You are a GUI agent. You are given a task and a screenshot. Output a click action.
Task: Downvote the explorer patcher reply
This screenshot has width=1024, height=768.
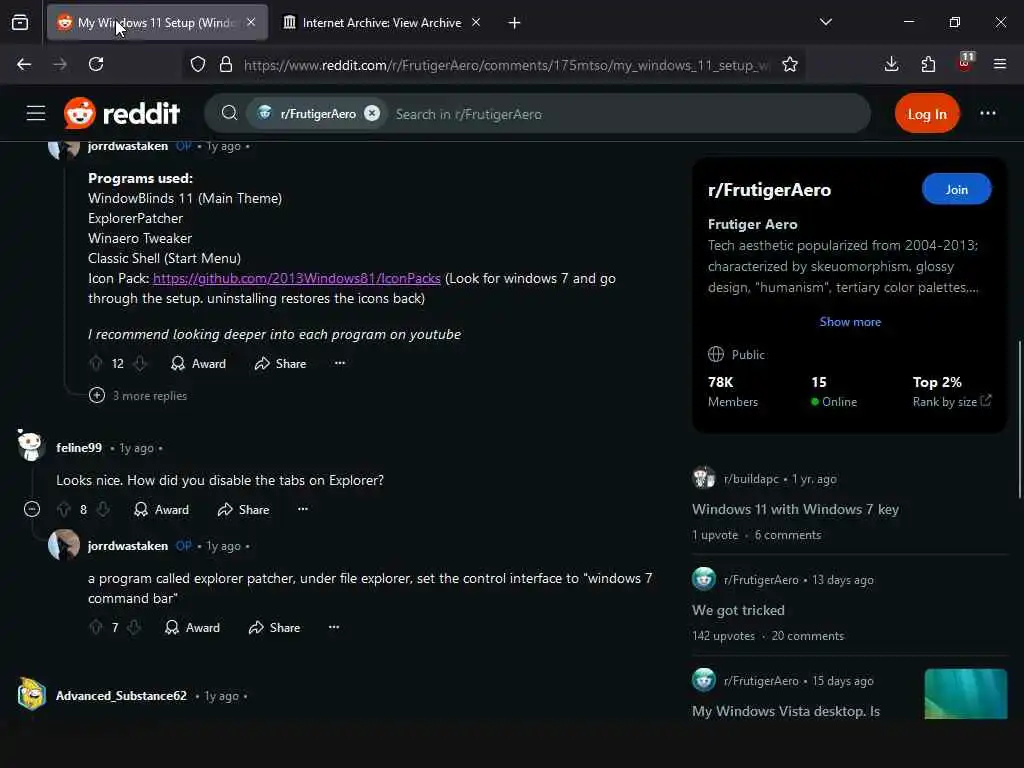coord(134,628)
